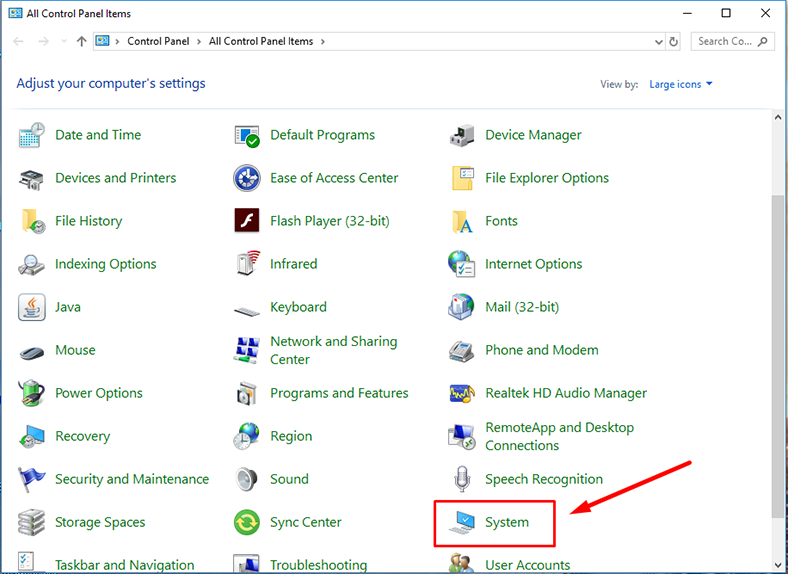
Task: Open Phone and Modem icon
Action: 461,351
